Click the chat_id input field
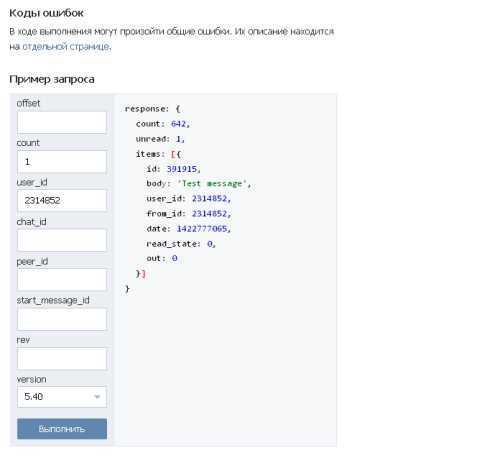The image size is (500, 458). (62, 240)
